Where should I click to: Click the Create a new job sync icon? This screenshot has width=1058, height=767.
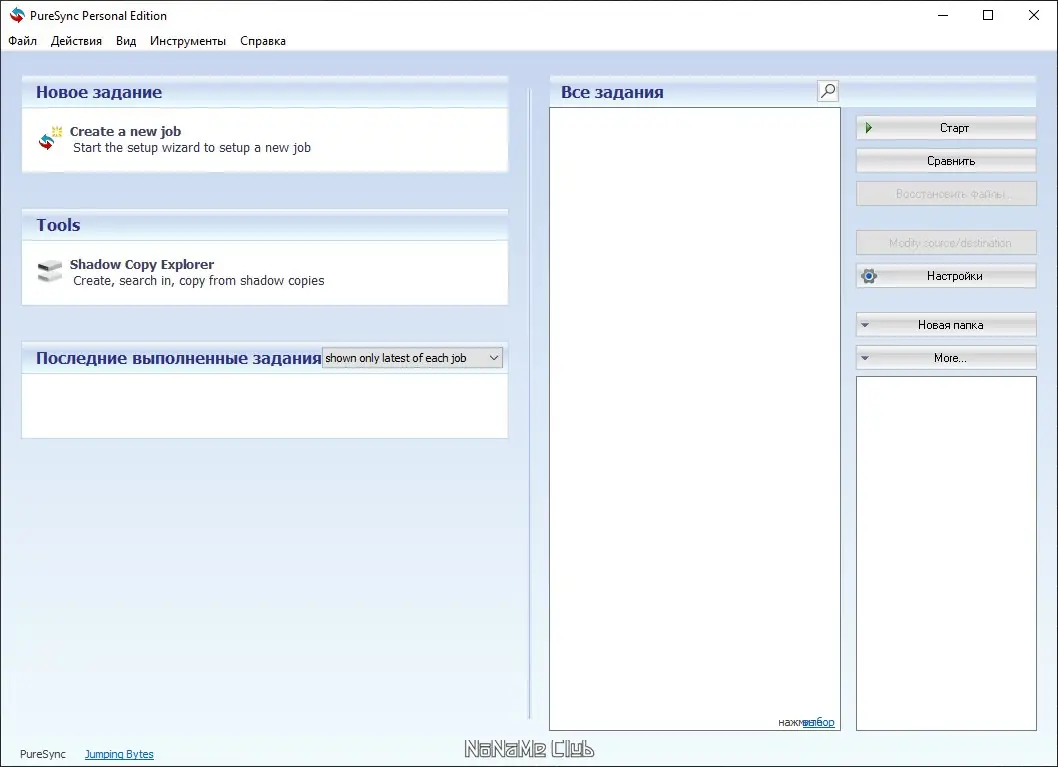[50, 138]
